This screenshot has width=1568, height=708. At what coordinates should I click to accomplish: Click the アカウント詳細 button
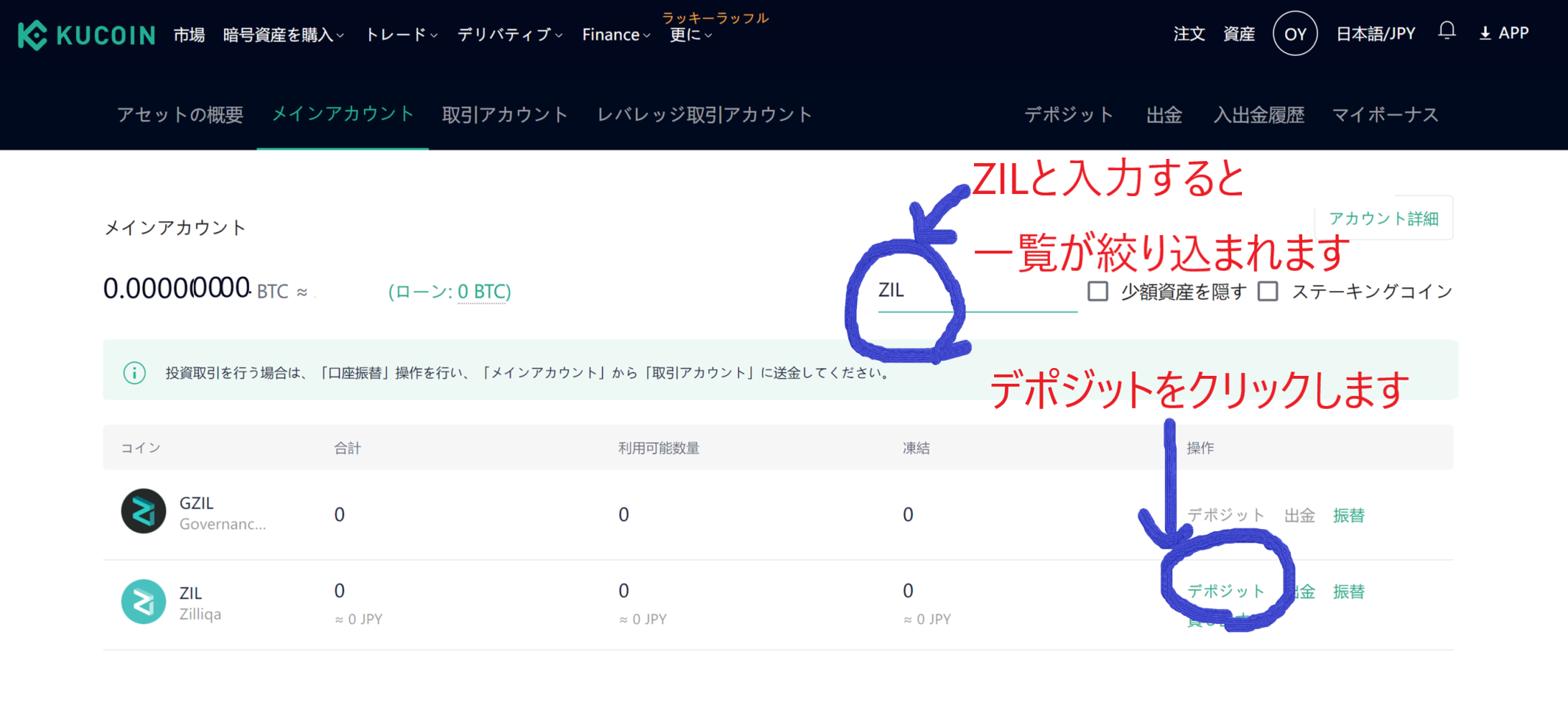point(1383,219)
